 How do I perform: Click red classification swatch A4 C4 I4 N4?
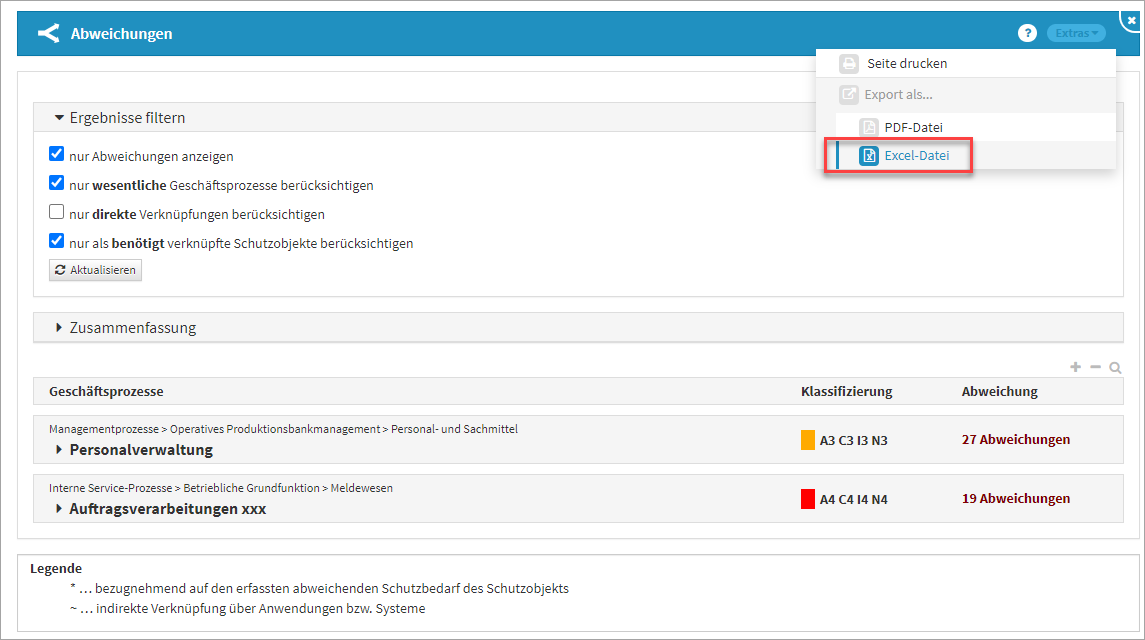808,499
